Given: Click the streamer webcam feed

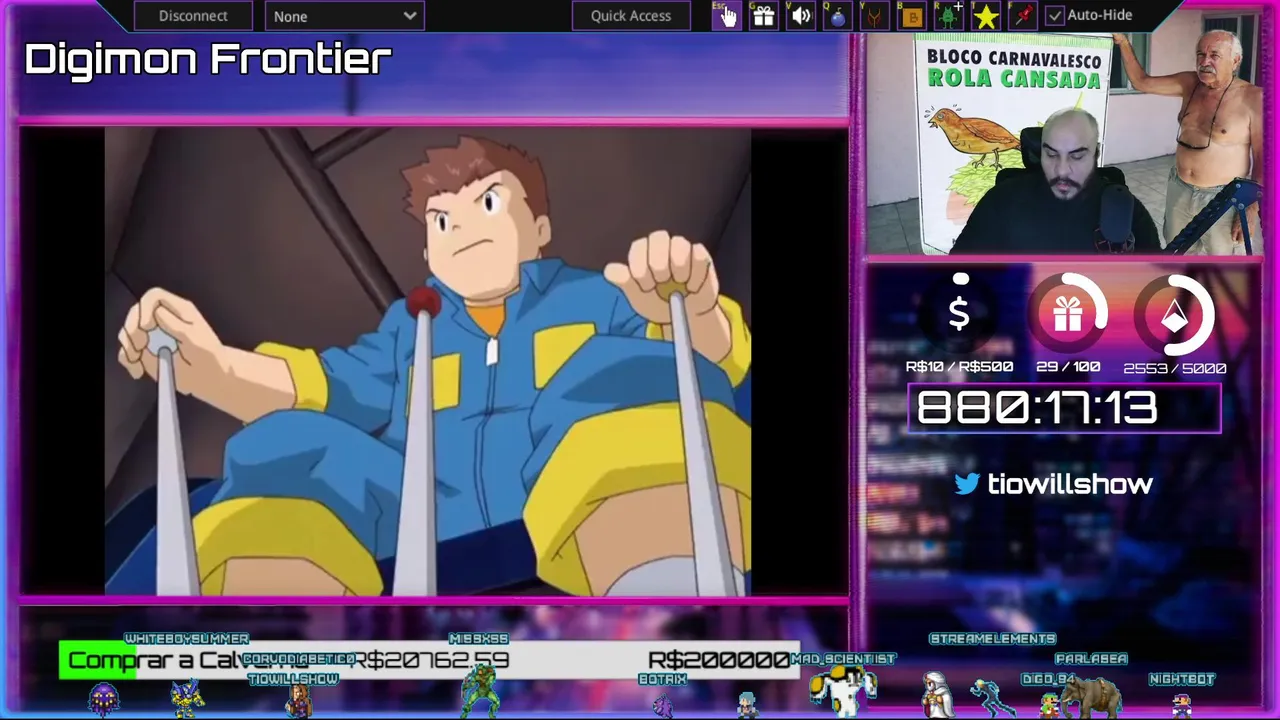Looking at the screenshot, I should pyautogui.click(x=1064, y=144).
